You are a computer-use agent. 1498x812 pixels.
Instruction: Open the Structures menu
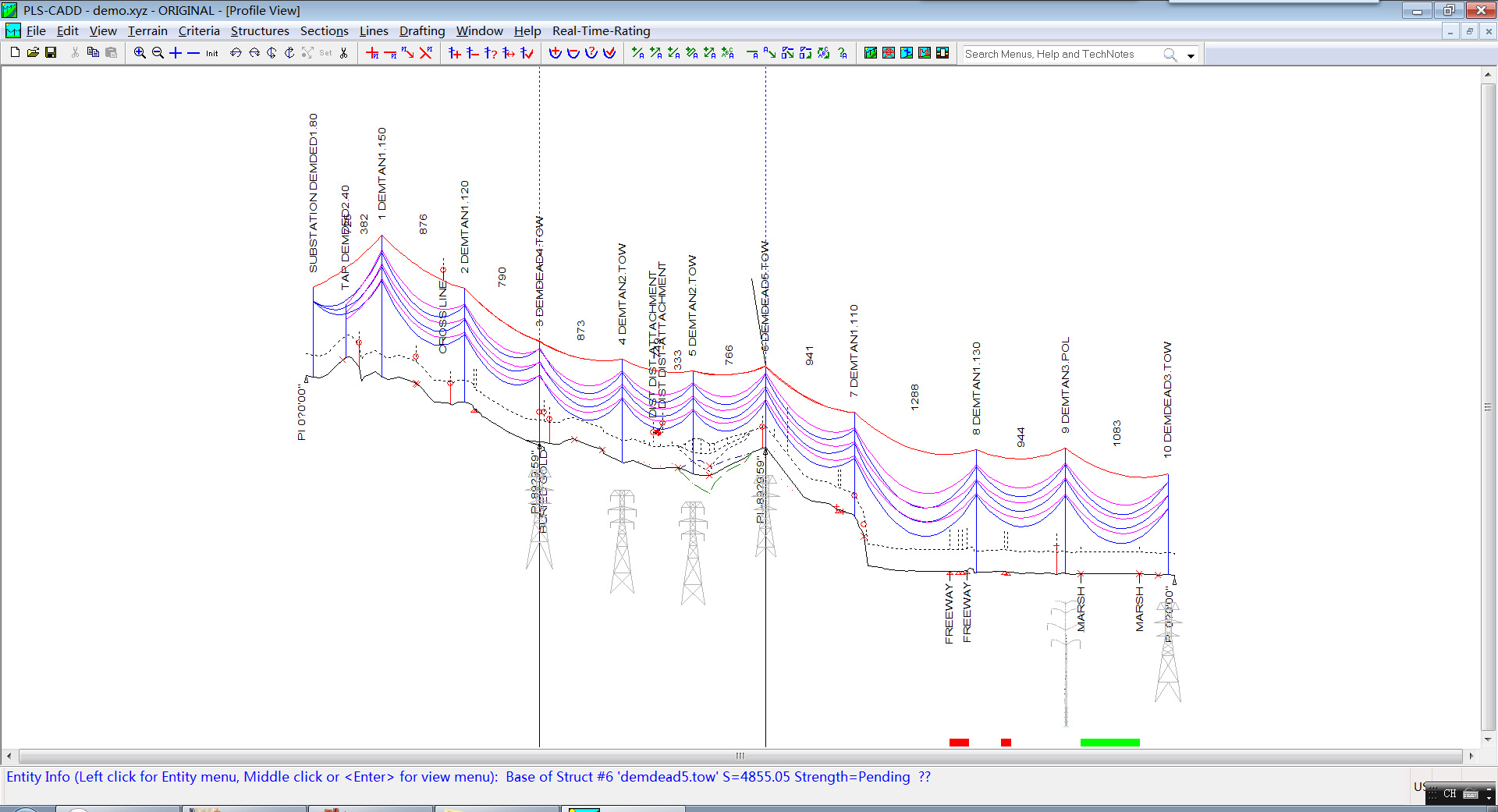pos(260,31)
